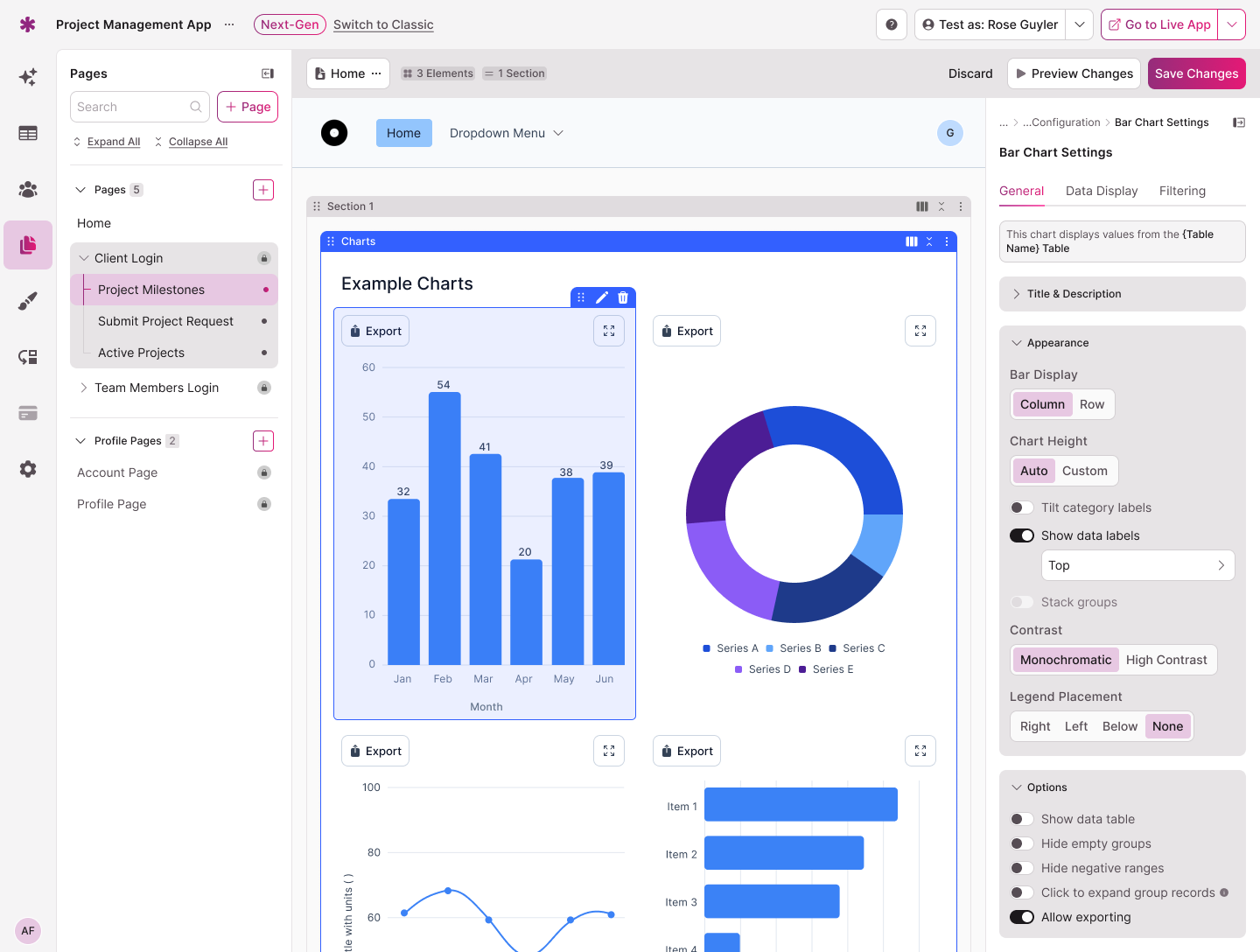1260x952 pixels.
Task: Switch to the Data Display tab
Action: click(x=1101, y=191)
